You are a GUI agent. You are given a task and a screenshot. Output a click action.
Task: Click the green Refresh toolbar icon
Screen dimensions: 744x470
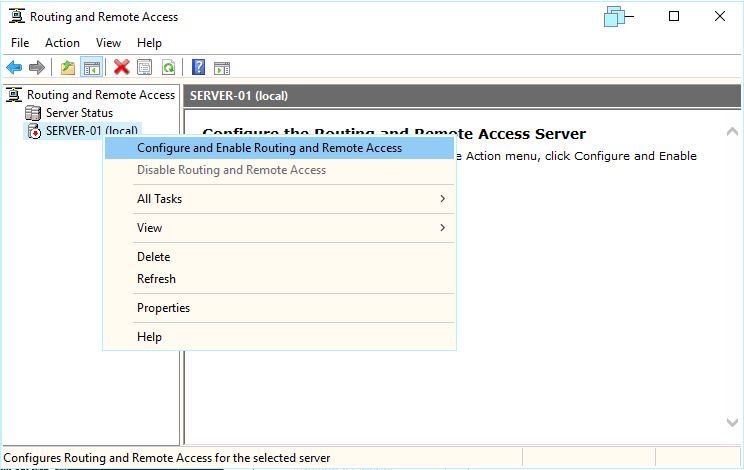tap(168, 67)
